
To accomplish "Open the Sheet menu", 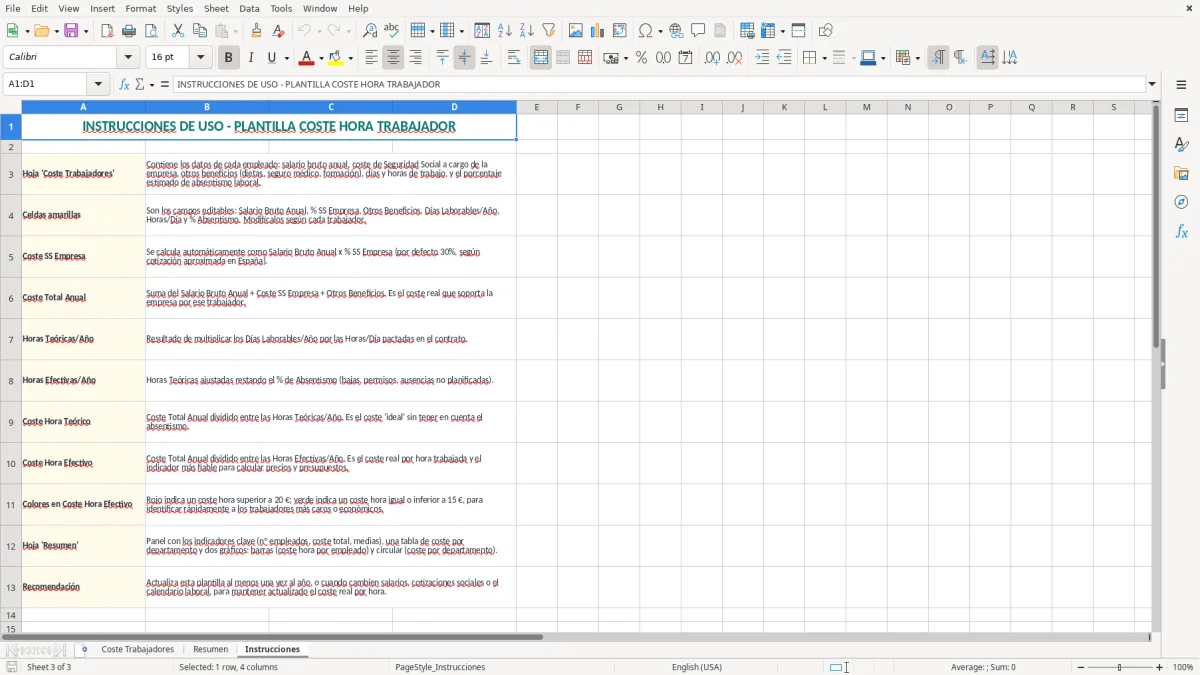I will [216, 8].
